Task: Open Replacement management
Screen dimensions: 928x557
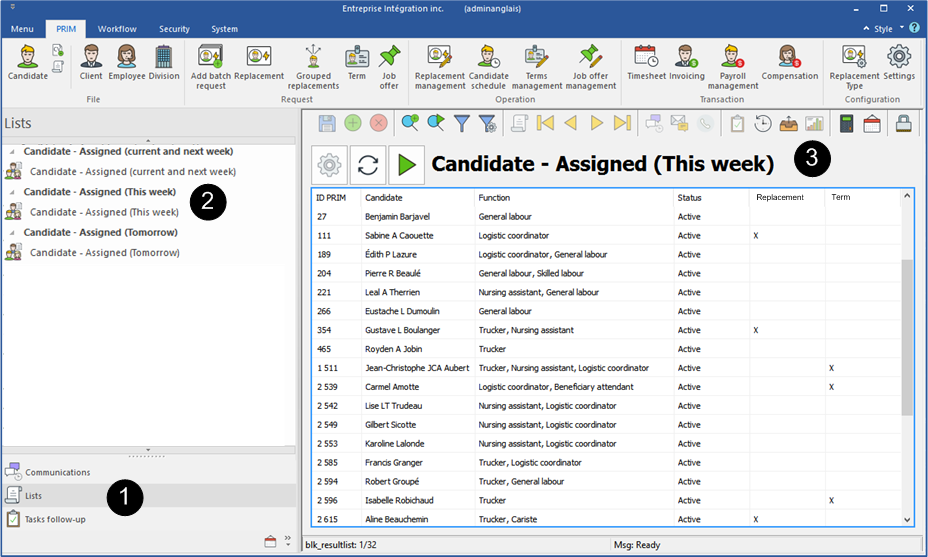Action: coord(440,67)
